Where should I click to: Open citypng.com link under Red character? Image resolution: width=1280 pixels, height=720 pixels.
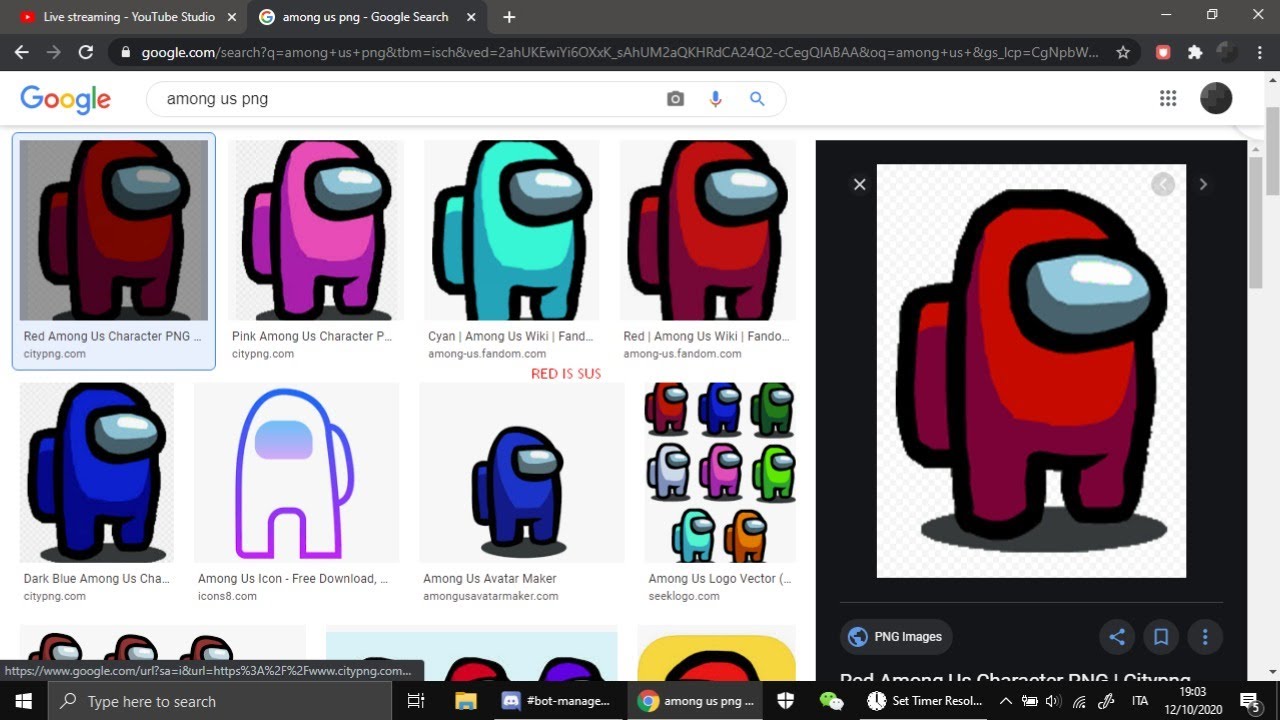click(55, 354)
